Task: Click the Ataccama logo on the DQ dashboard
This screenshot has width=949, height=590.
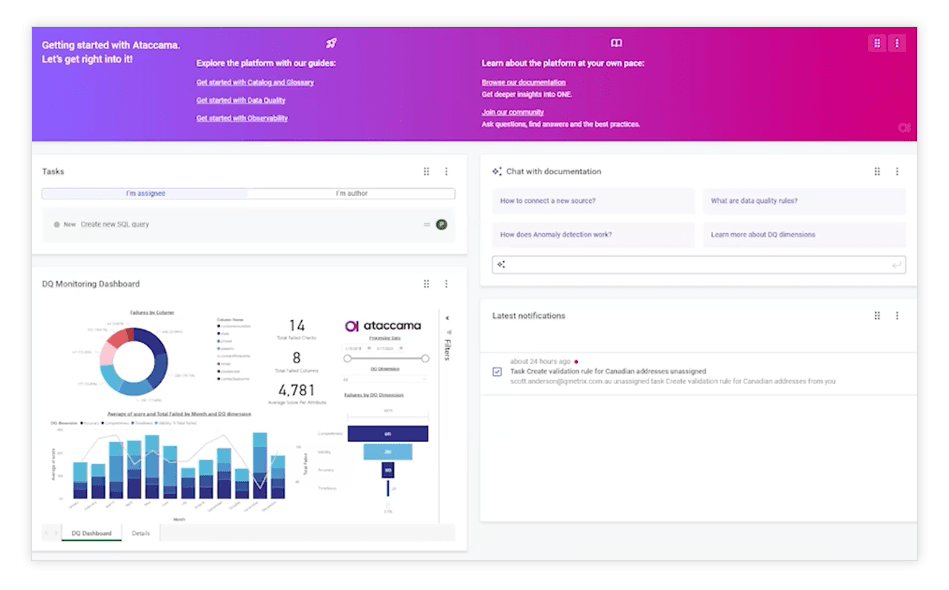Action: click(383, 325)
